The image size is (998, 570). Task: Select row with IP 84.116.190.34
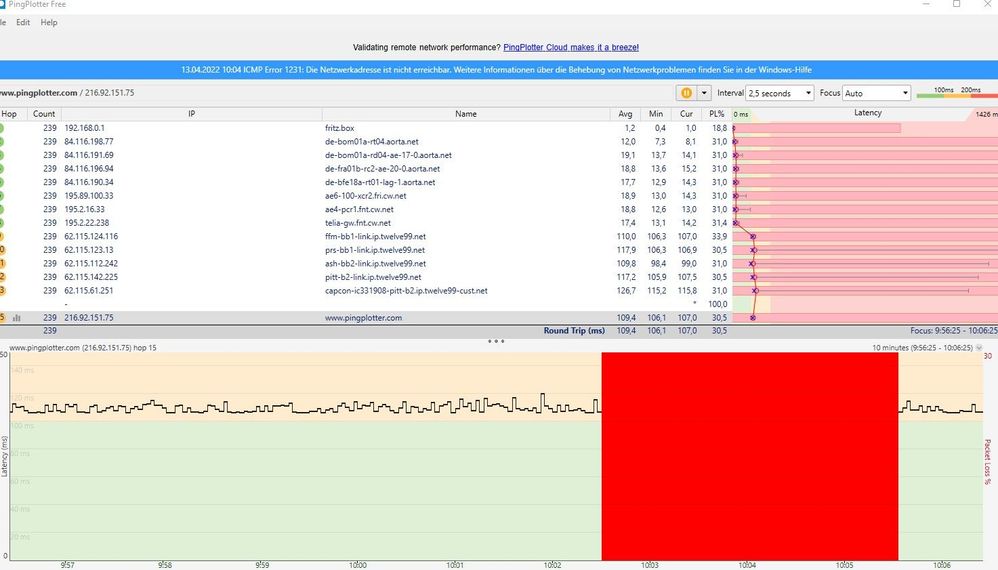pyautogui.click(x=499, y=182)
